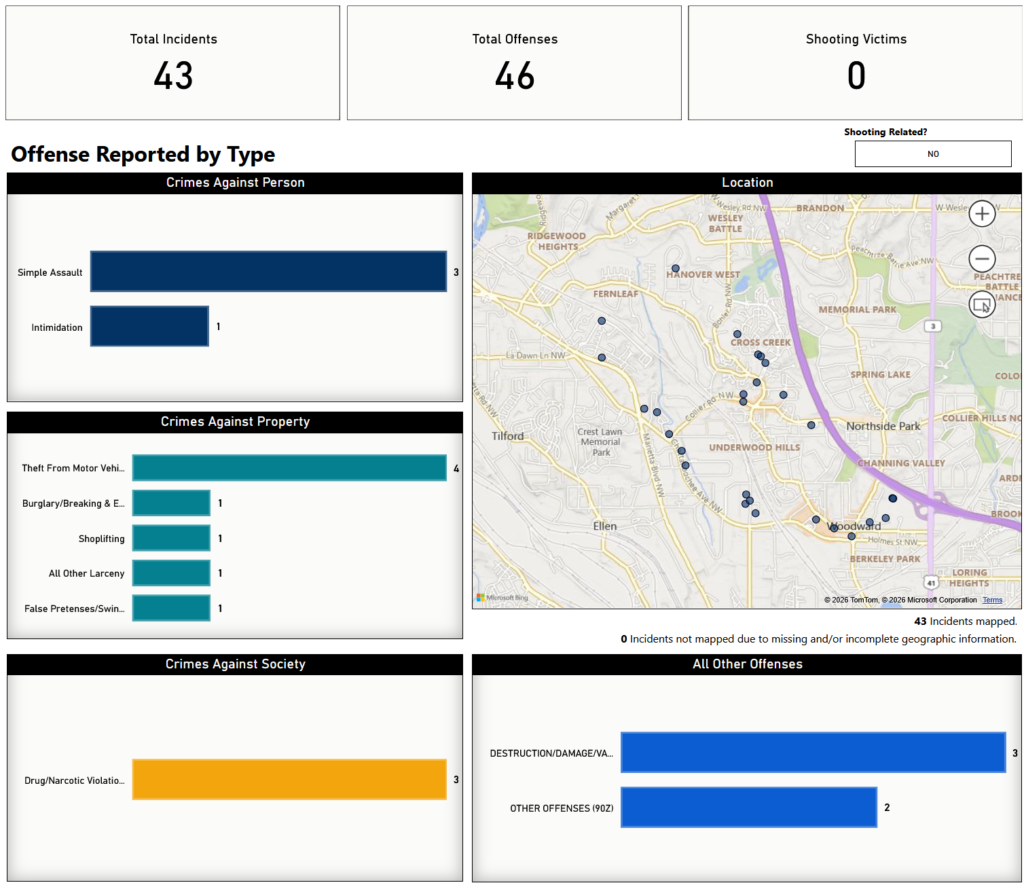Viewport: 1024px width, 883px height.
Task: Toggle the Shooting Related NO slicer
Action: pos(932,154)
